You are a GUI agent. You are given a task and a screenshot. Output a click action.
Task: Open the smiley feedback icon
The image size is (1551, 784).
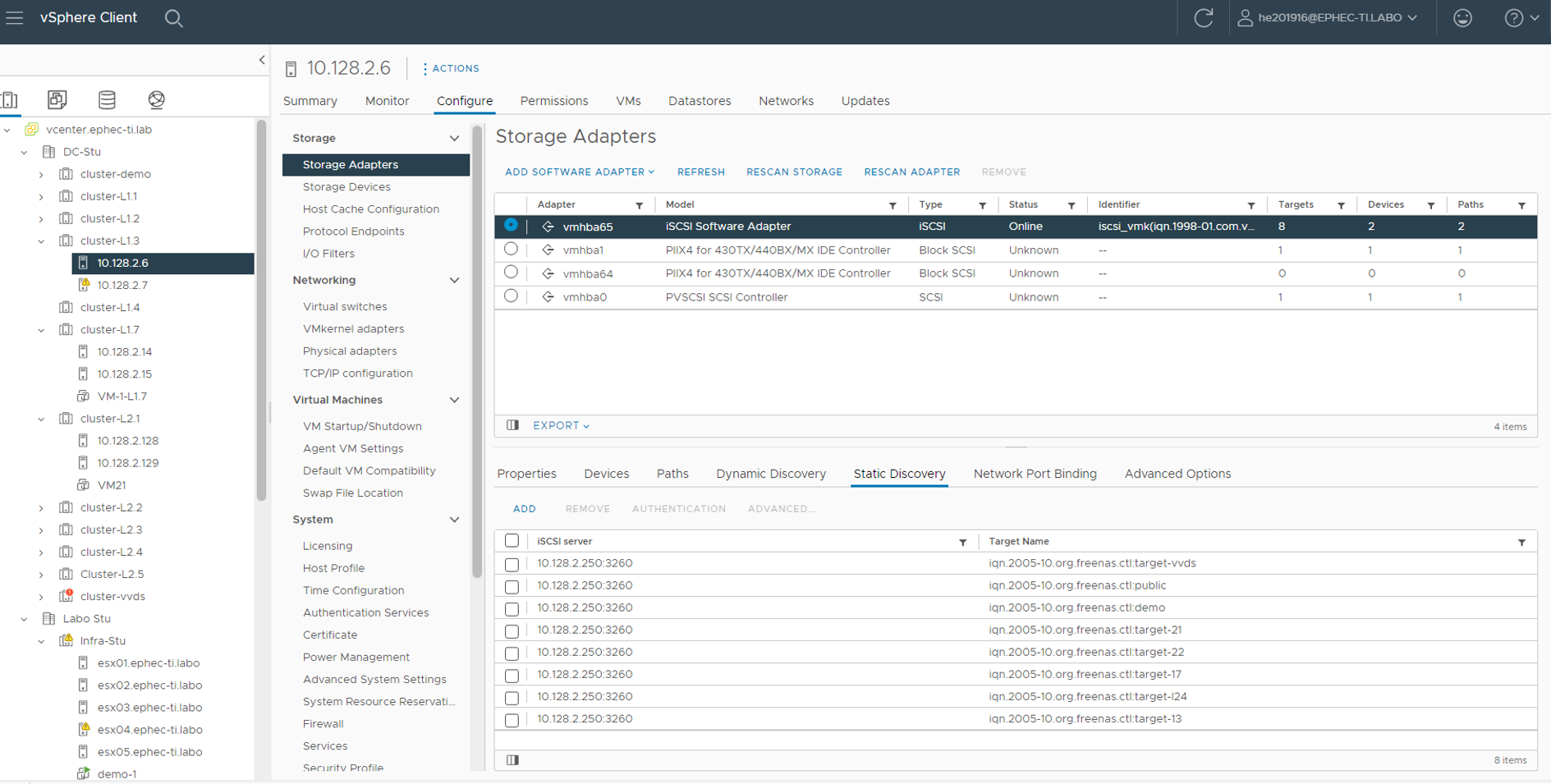click(1462, 18)
